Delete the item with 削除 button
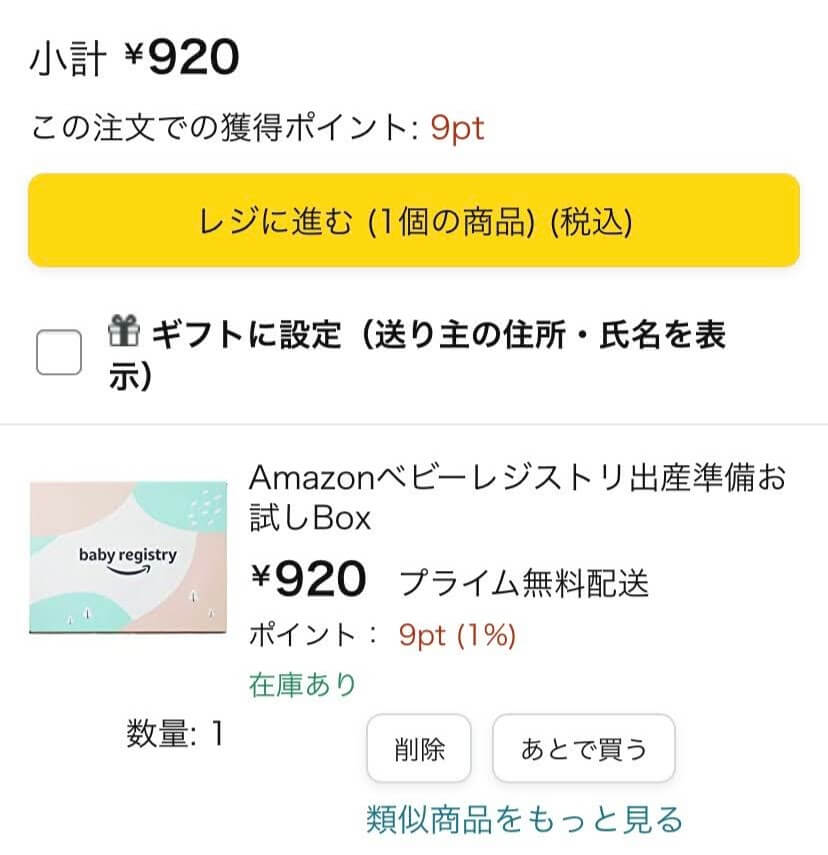Image resolution: width=828 pixels, height=855 pixels. point(419,749)
